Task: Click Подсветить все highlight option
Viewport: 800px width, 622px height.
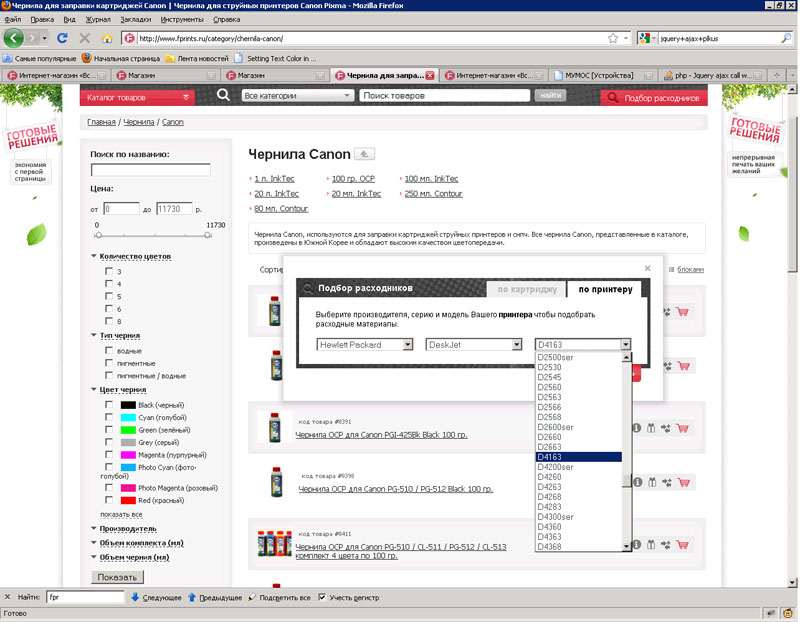Action: [x=280, y=598]
